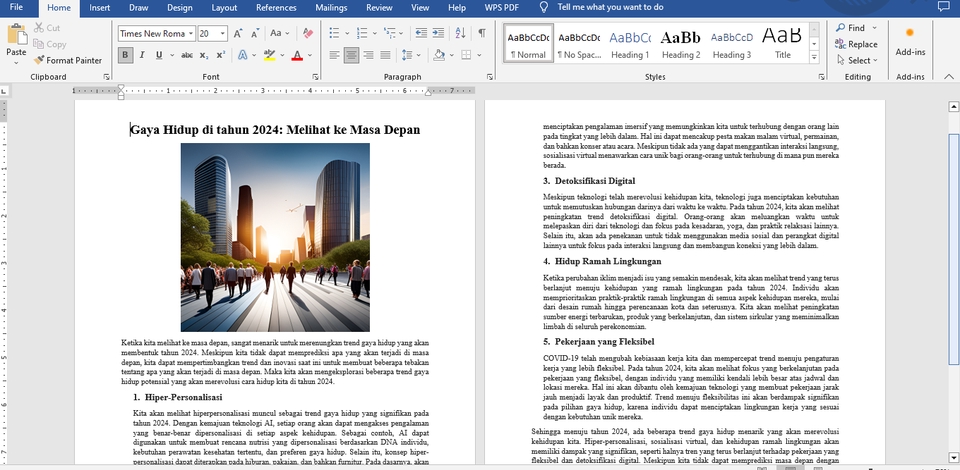The image size is (960, 470).
Task: Decrease paragraph indent
Action: click(421, 33)
